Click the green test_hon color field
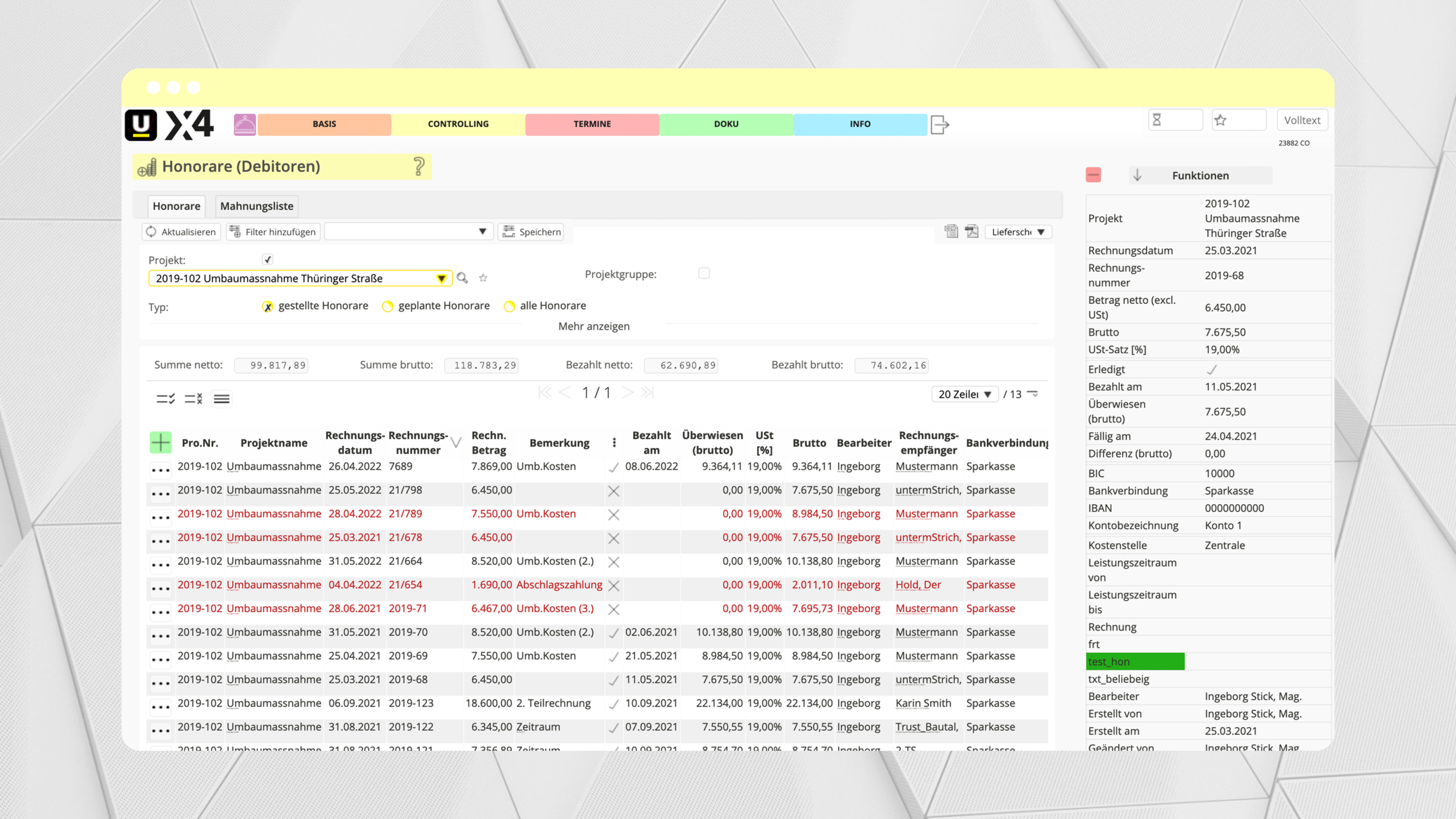The height and width of the screenshot is (819, 1456). tap(1135, 661)
